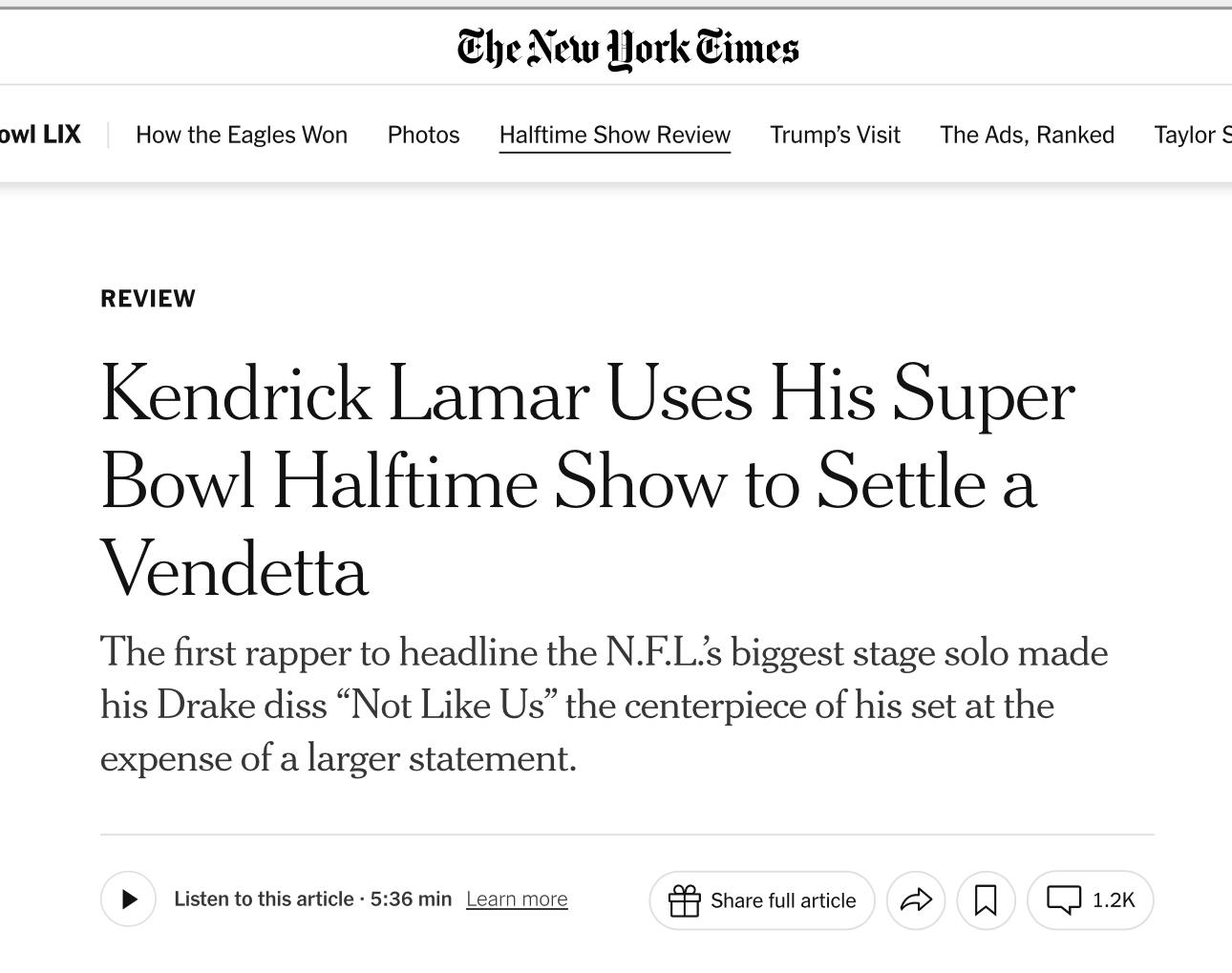1232x973 pixels.
Task: Open the Photos tab
Action: [423, 135]
